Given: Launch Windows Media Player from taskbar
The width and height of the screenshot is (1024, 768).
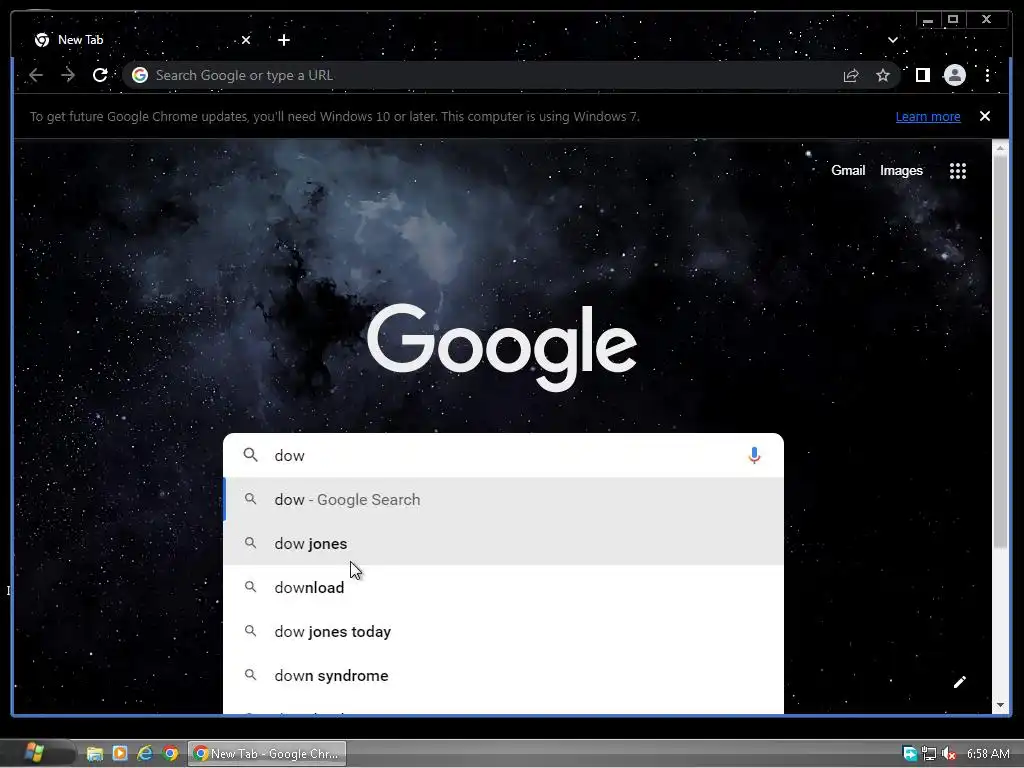Looking at the screenshot, I should pos(120,754).
